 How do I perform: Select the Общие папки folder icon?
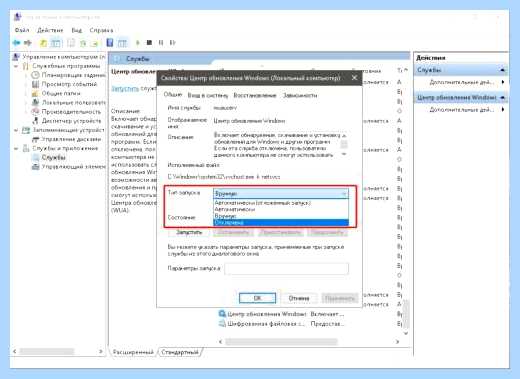pos(35,93)
